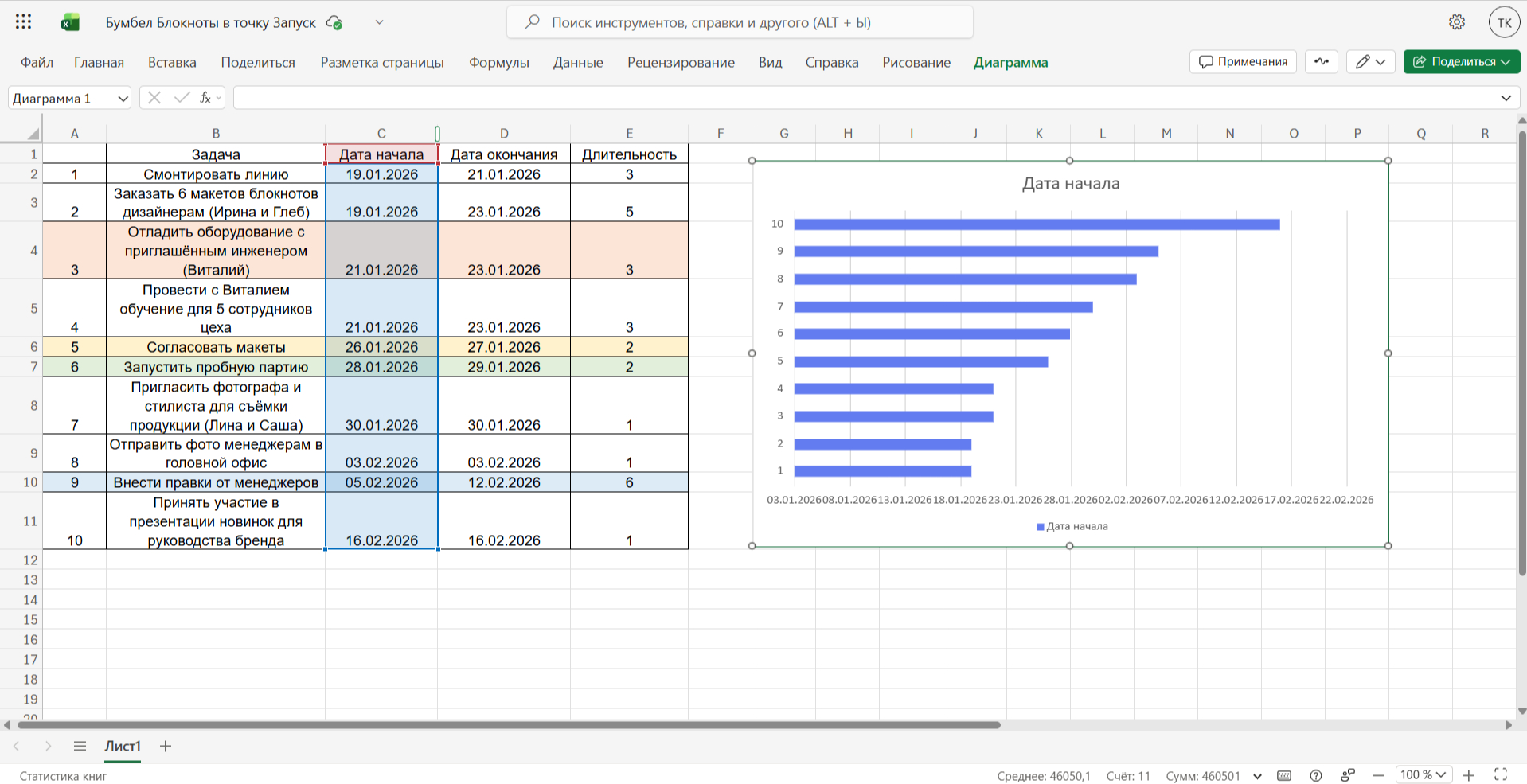This screenshot has height=784, width=1527.
Task: Open the settings gear
Action: click(1456, 22)
